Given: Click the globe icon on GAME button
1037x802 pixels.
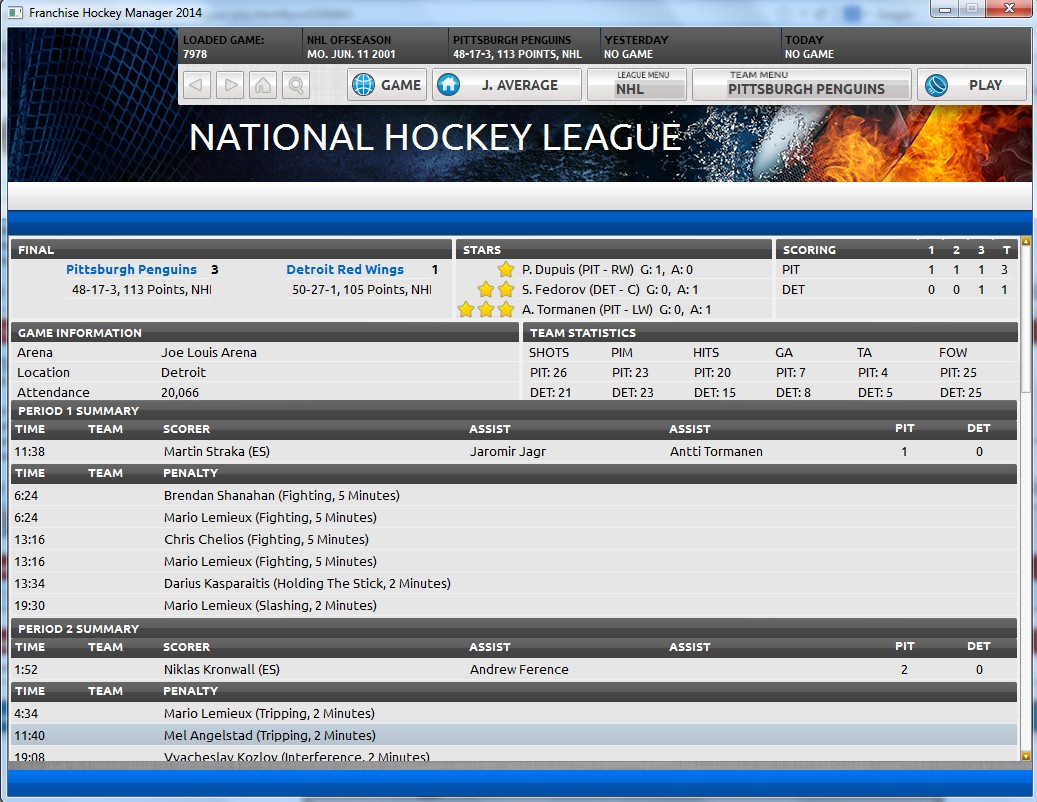Looking at the screenshot, I should pyautogui.click(x=363, y=85).
